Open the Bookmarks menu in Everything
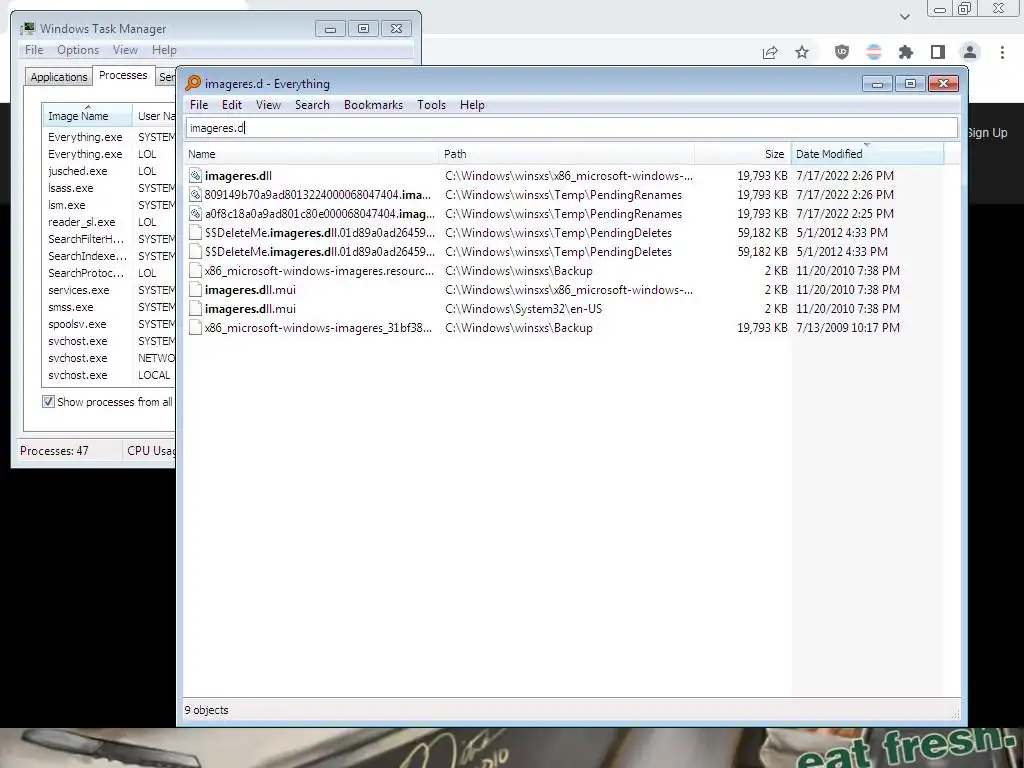 [374, 105]
